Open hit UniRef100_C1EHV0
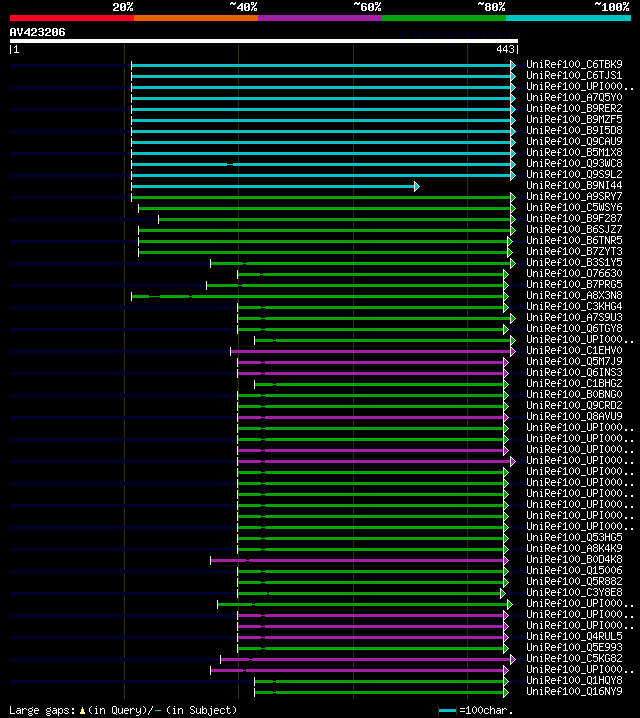The height and width of the screenshot is (718, 640). tap(574, 350)
